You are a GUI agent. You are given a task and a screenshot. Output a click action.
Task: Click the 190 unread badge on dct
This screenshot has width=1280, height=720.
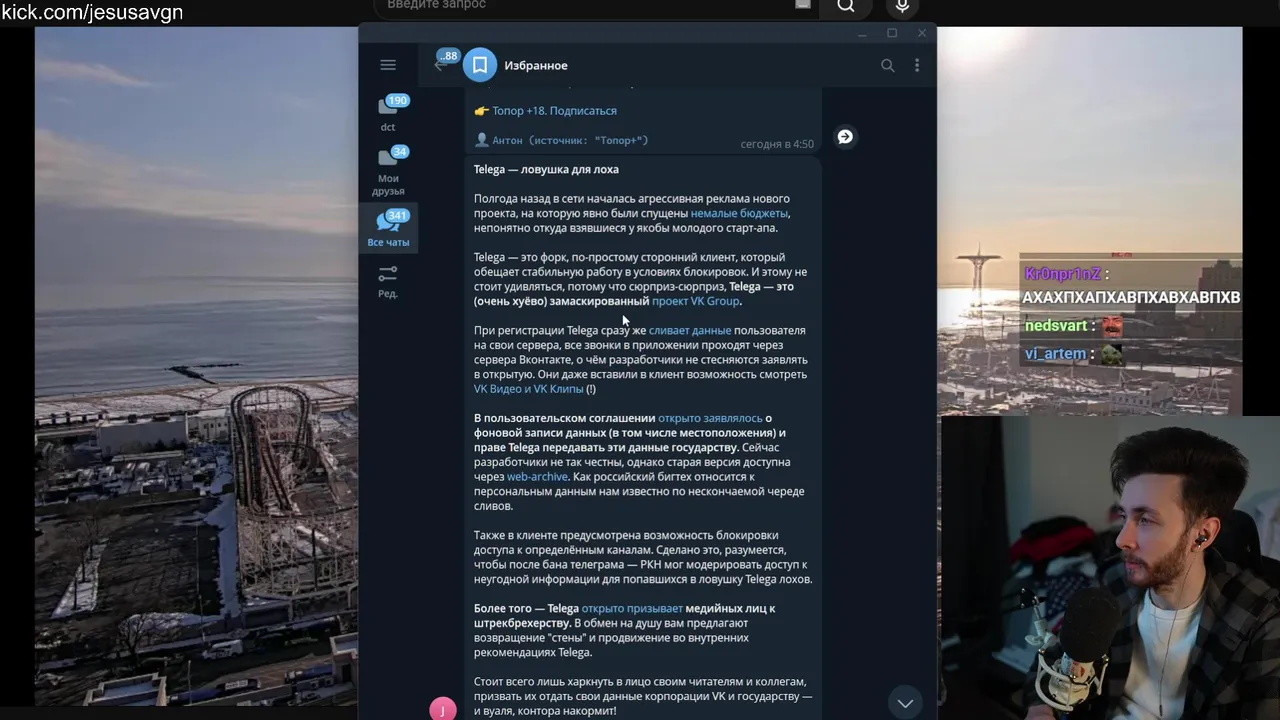tap(398, 100)
